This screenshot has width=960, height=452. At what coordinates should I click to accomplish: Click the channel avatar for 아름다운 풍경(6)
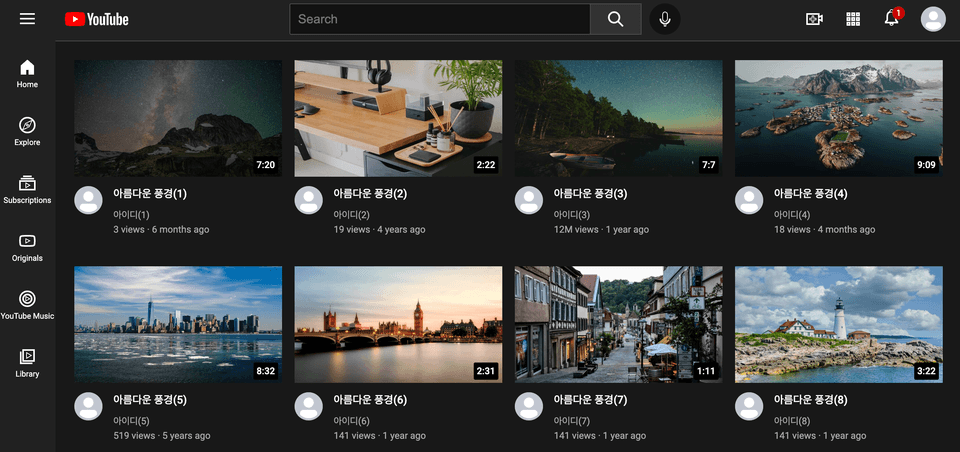click(x=309, y=406)
